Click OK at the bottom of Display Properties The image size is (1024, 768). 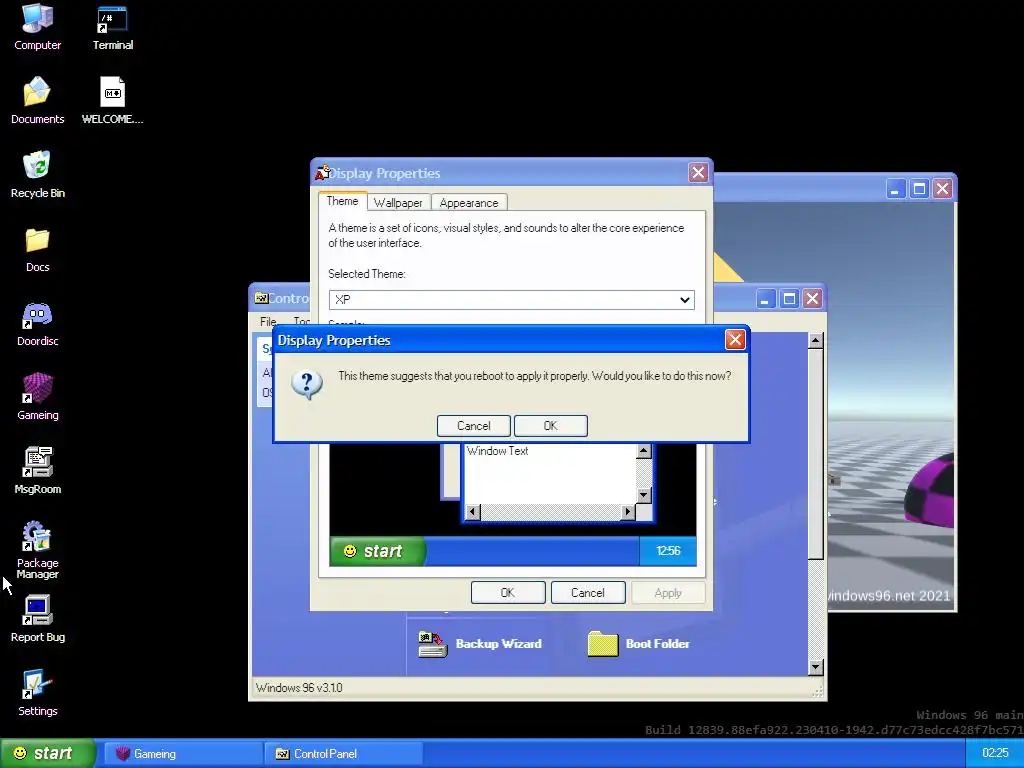coord(507,593)
